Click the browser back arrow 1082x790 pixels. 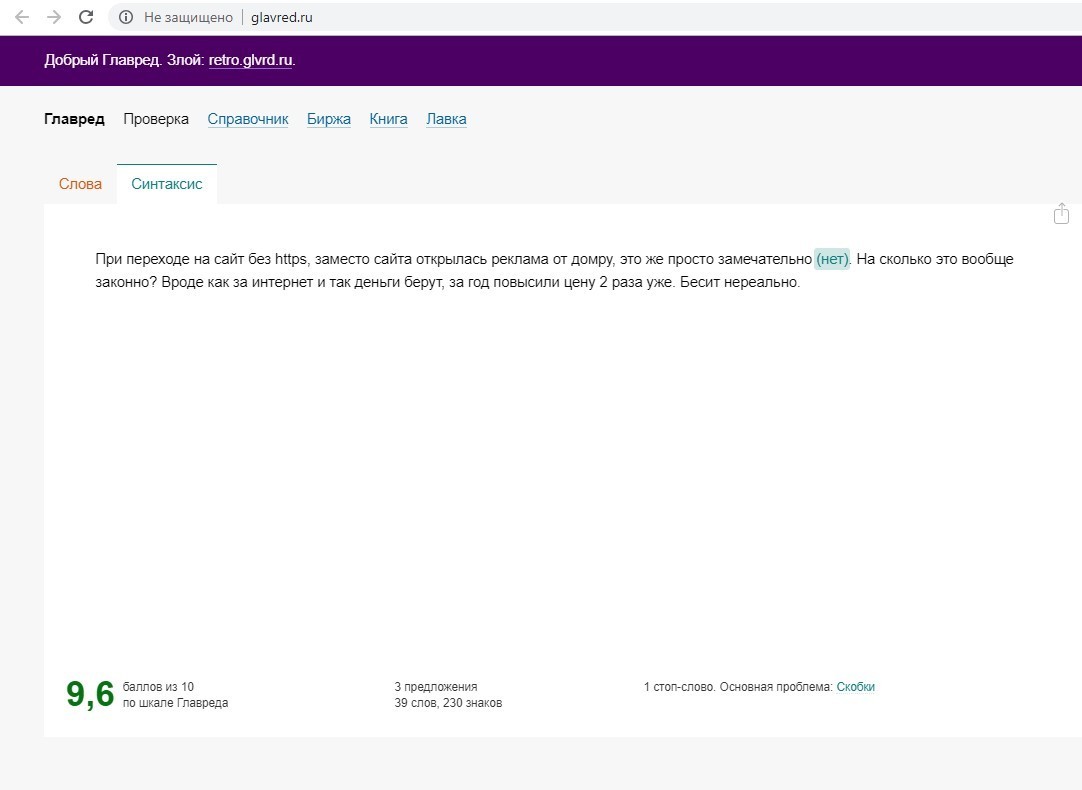(22, 17)
